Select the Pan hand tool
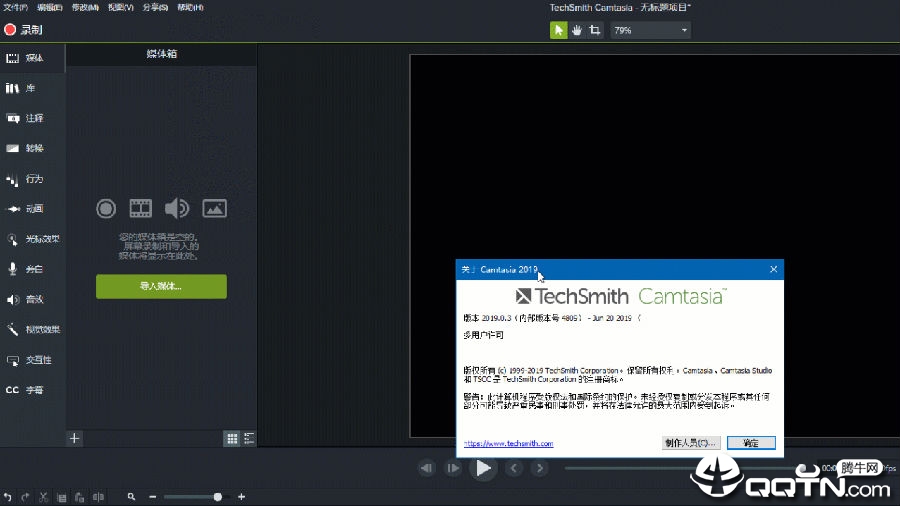900x506 pixels. [577, 30]
